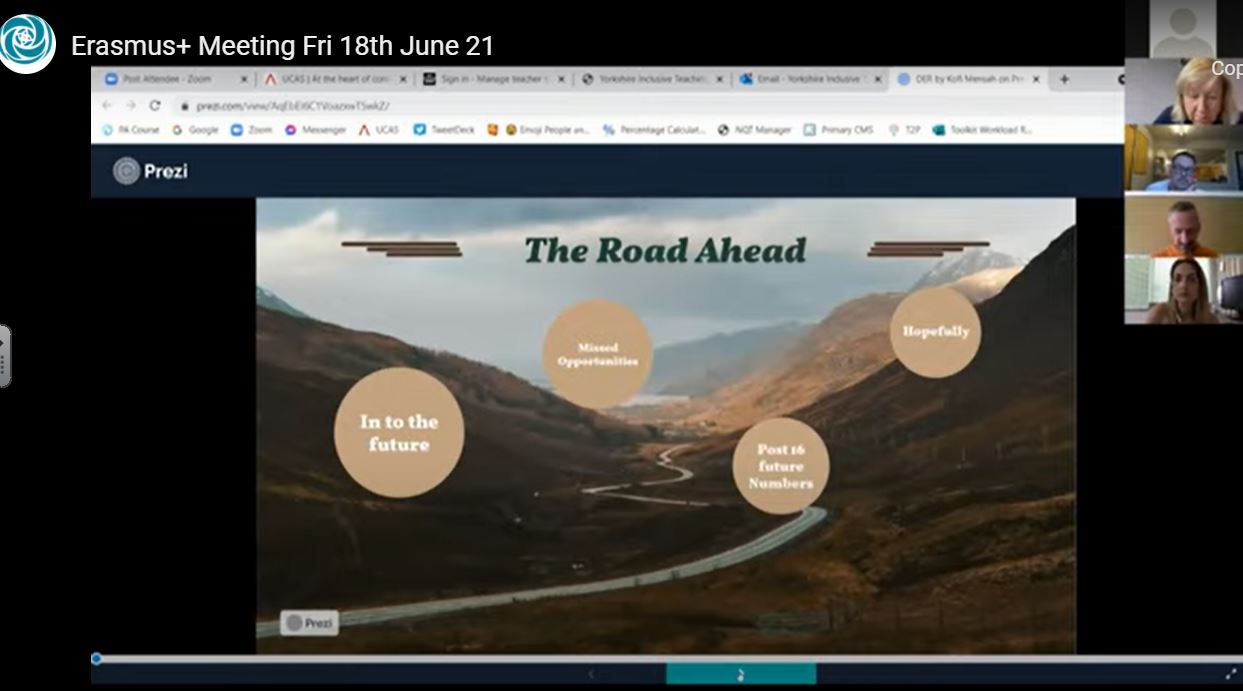Click the presentation progress bar handle

(96, 658)
